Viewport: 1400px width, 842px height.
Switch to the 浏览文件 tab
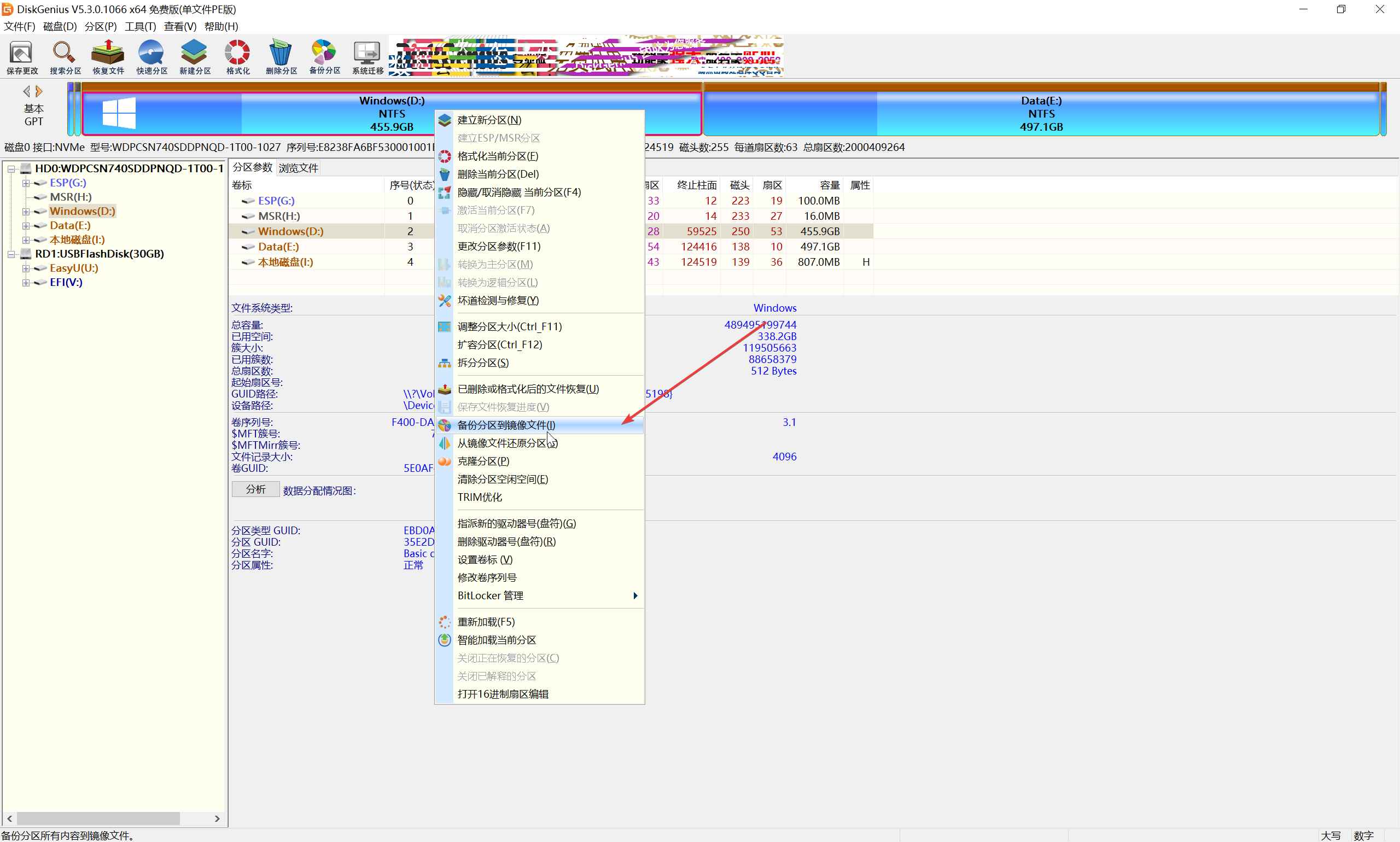coord(299,168)
